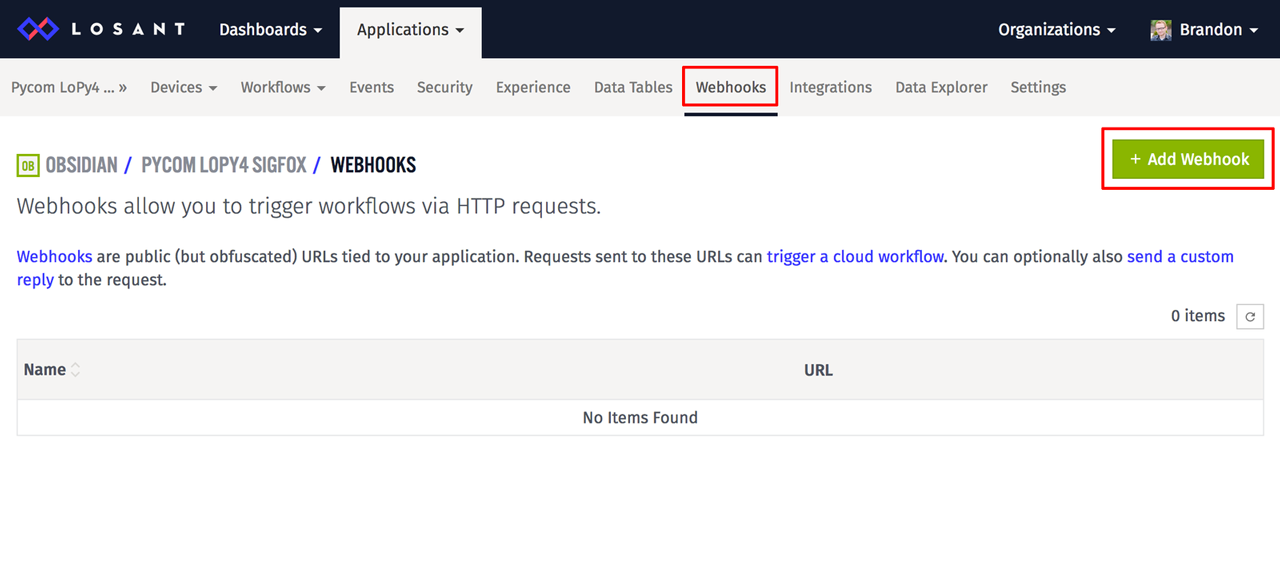The height and width of the screenshot is (563, 1280).
Task: Sort by Name column arrows
Action: 75,370
